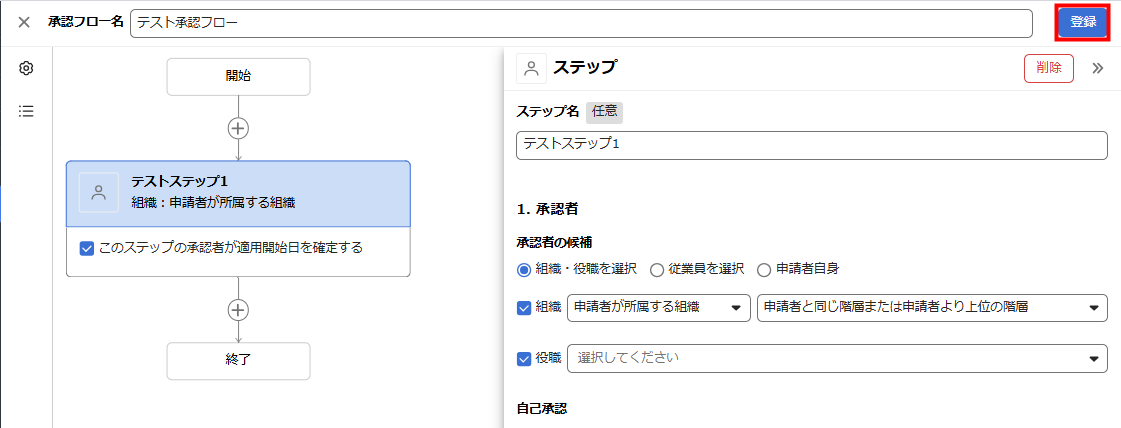1121x428 pixels.
Task: Collapse the step panel with double chevron
Action: 1097,68
